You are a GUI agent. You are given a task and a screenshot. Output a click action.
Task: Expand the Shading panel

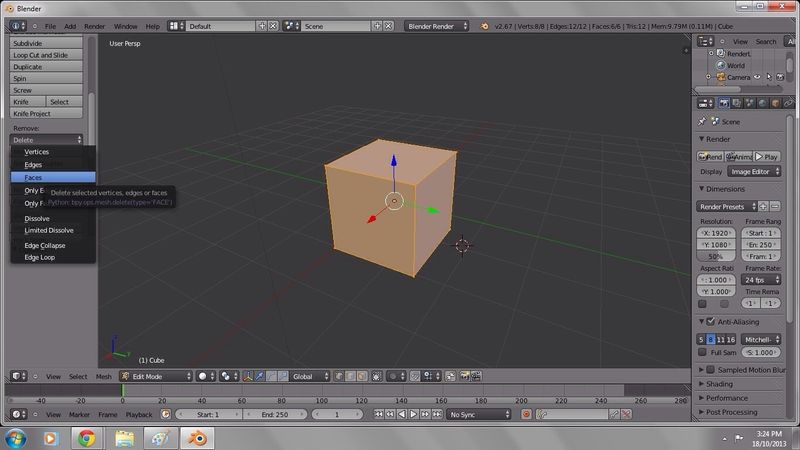pyautogui.click(x=719, y=384)
